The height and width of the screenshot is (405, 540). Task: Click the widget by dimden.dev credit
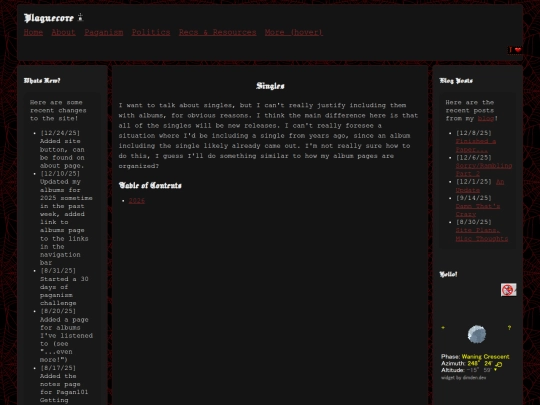[464, 378]
